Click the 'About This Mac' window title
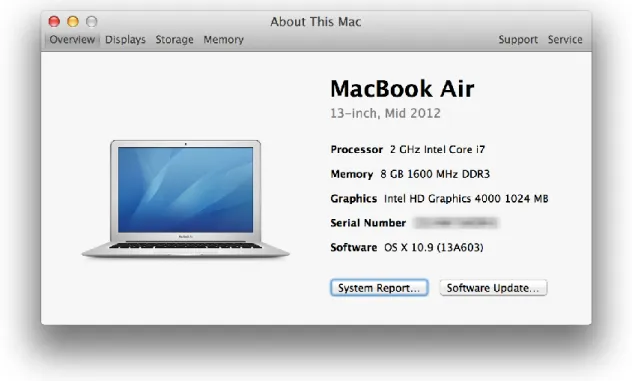Image resolution: width=632 pixels, height=381 pixels. tap(316, 22)
